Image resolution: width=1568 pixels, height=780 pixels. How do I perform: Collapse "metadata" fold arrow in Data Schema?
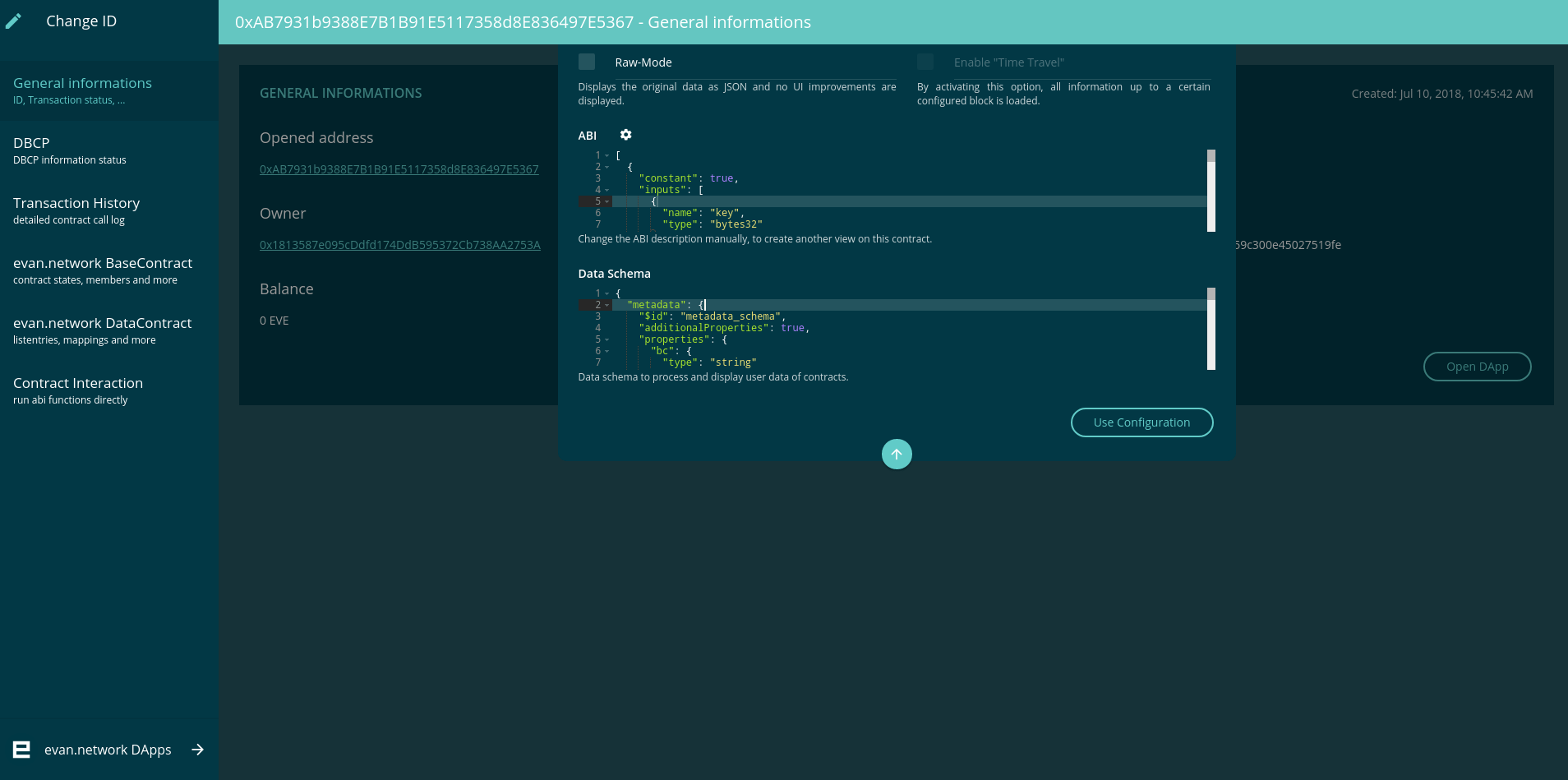point(607,305)
